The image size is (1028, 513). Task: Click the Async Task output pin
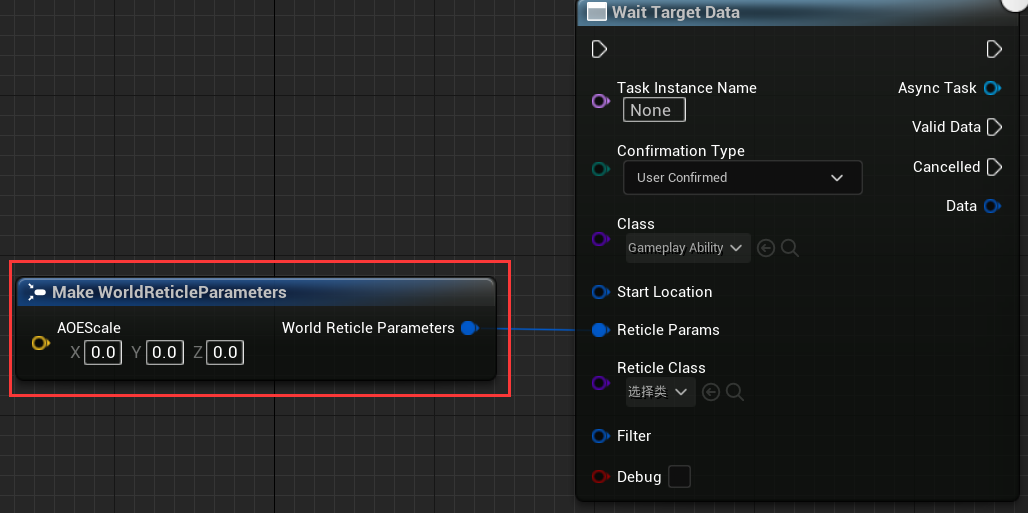[993, 88]
